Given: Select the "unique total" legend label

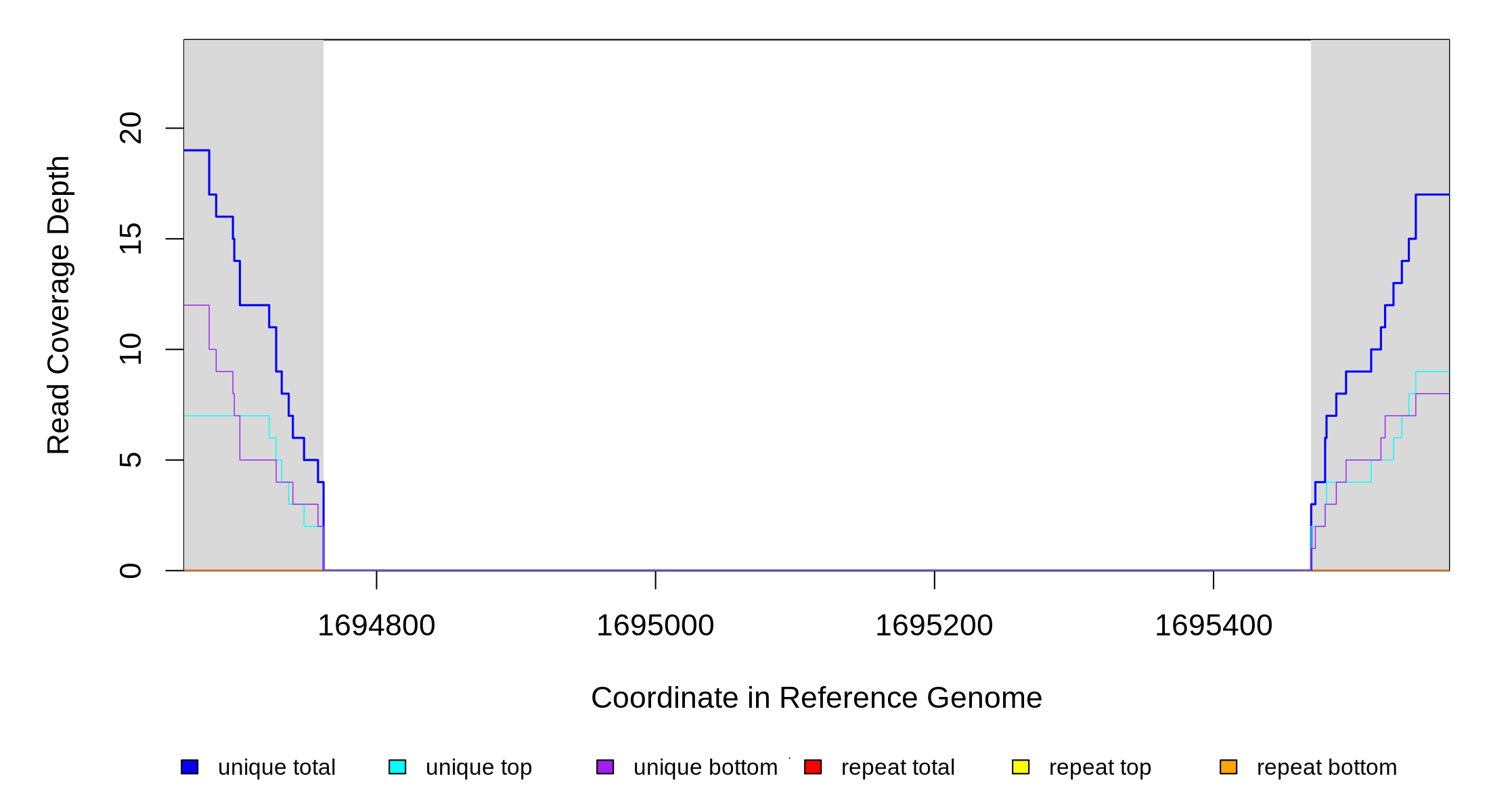Looking at the screenshot, I should point(276,767).
